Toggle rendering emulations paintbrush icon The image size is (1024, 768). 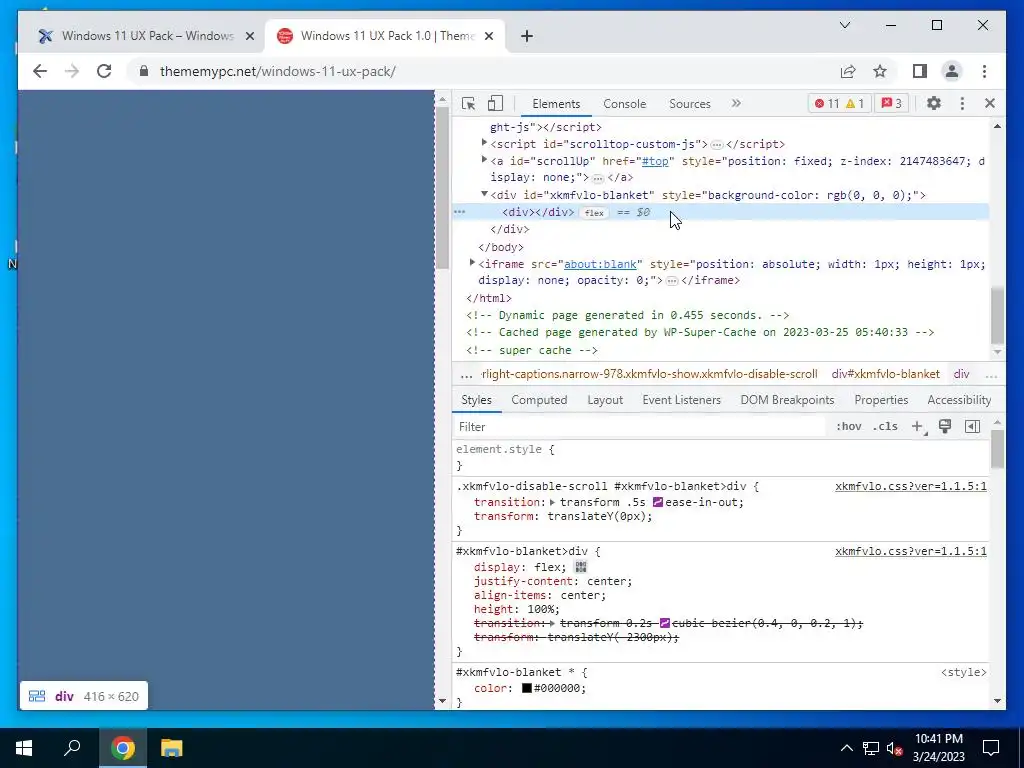[944, 426]
